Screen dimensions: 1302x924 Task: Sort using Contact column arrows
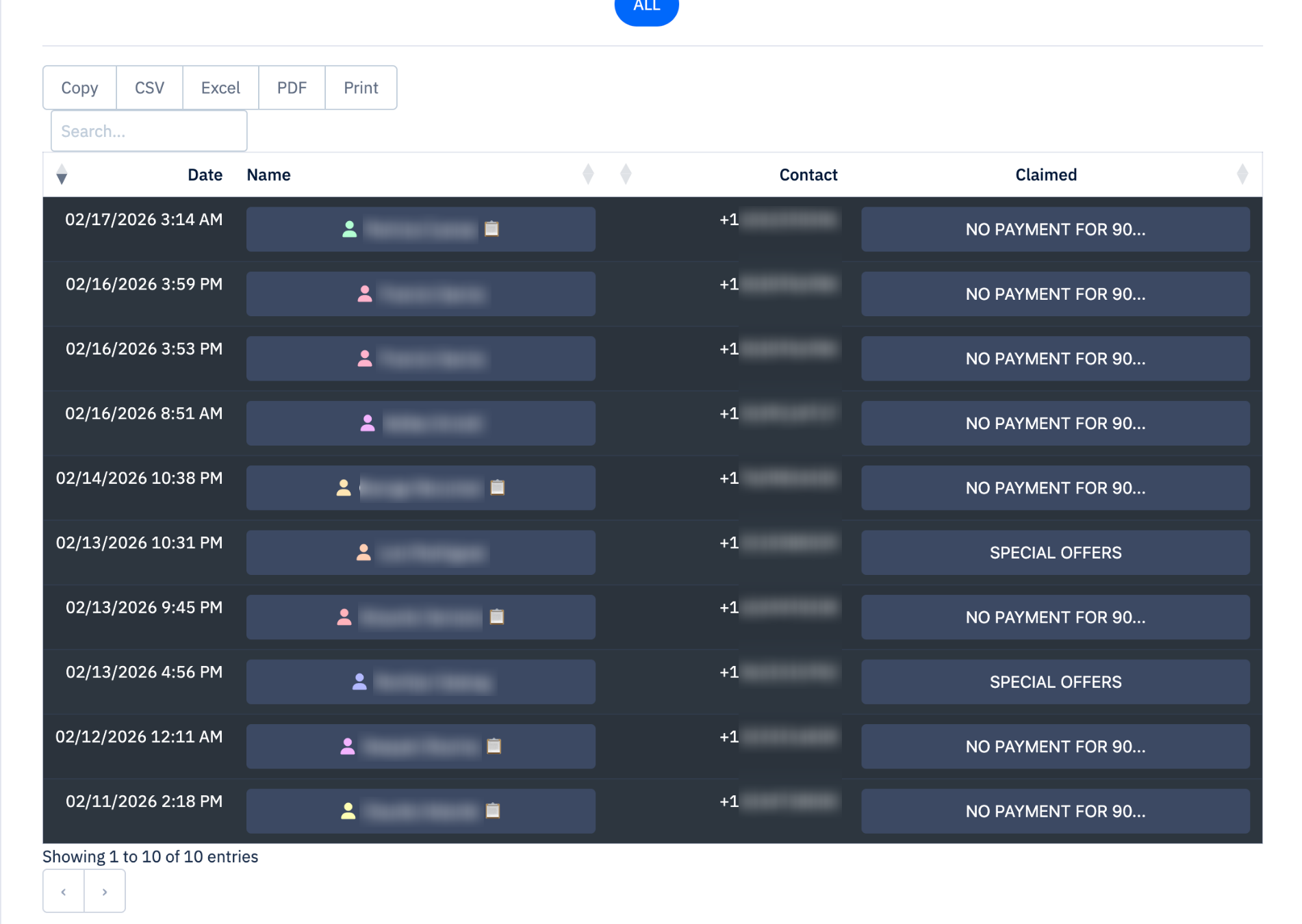coord(625,175)
